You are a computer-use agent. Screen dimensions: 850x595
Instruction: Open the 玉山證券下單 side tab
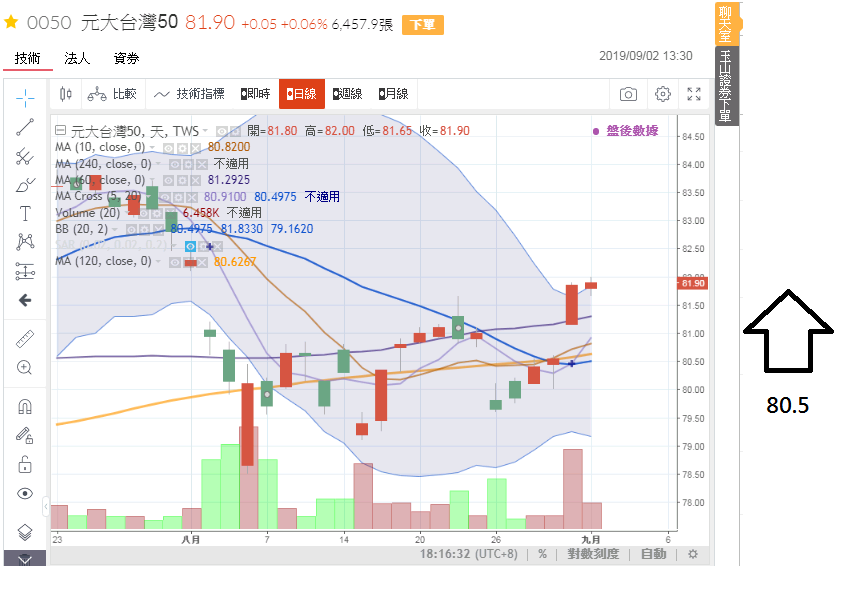726,86
